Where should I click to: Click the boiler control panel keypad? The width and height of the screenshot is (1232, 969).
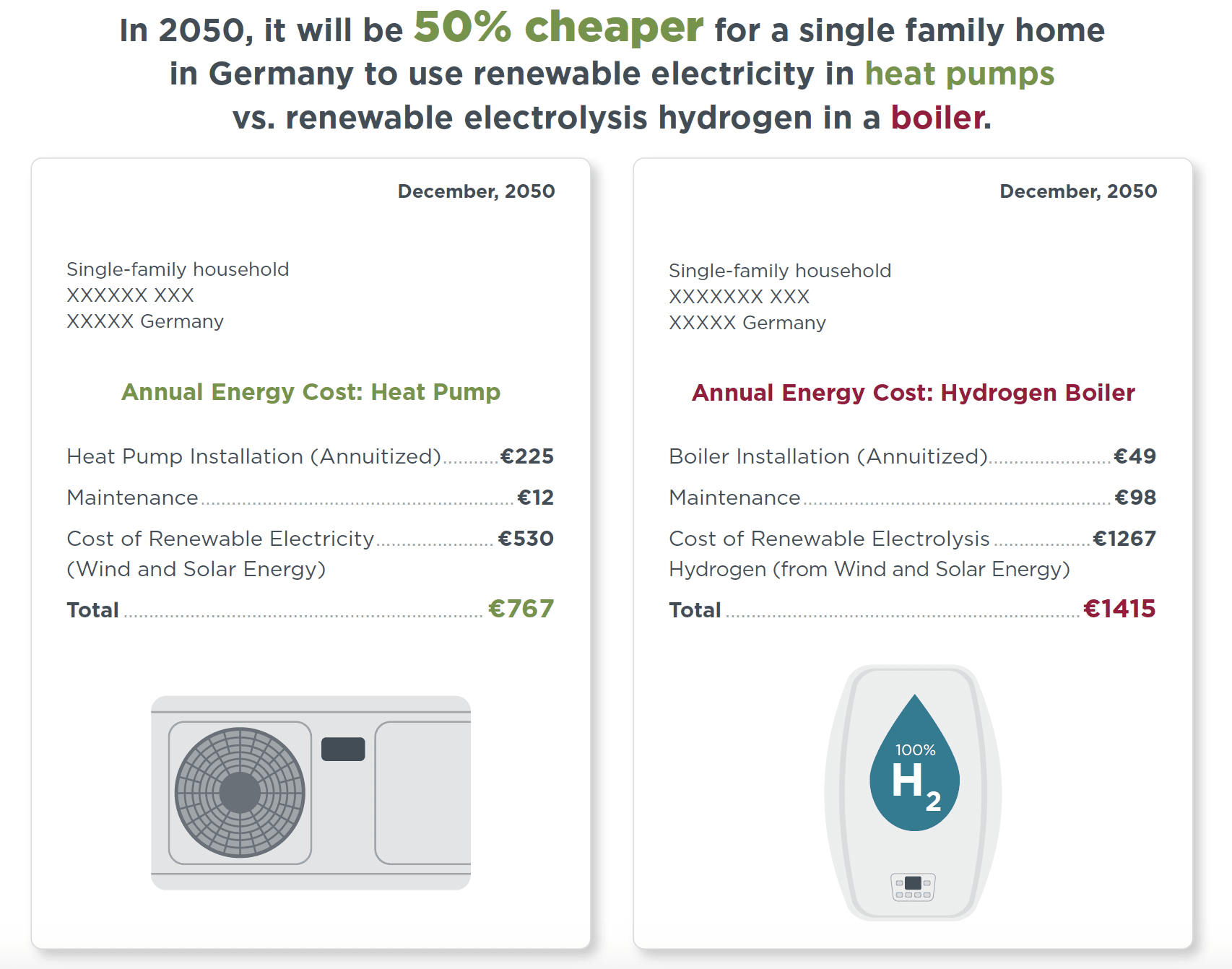(x=913, y=887)
